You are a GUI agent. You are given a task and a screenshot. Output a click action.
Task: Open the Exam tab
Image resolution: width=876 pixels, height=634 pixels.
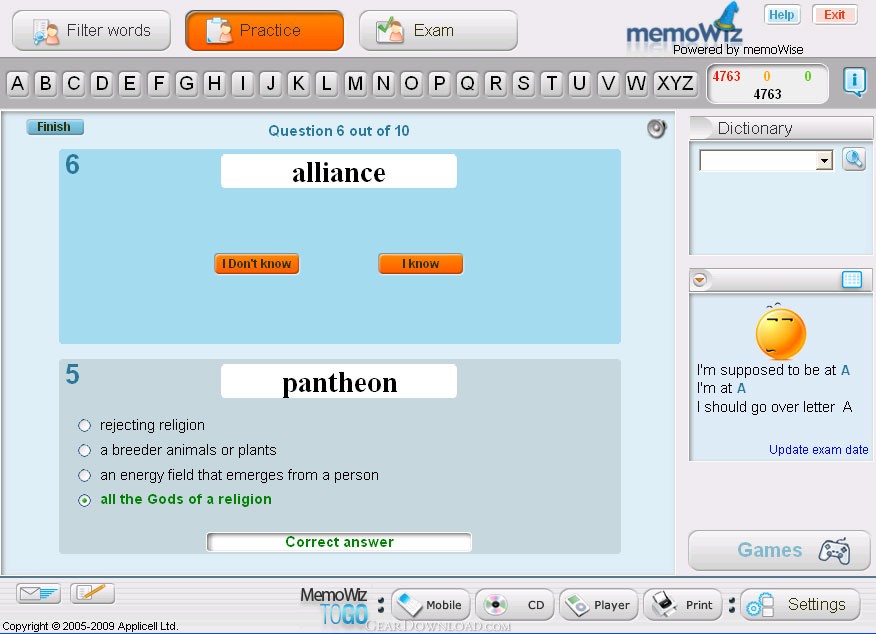tap(438, 30)
